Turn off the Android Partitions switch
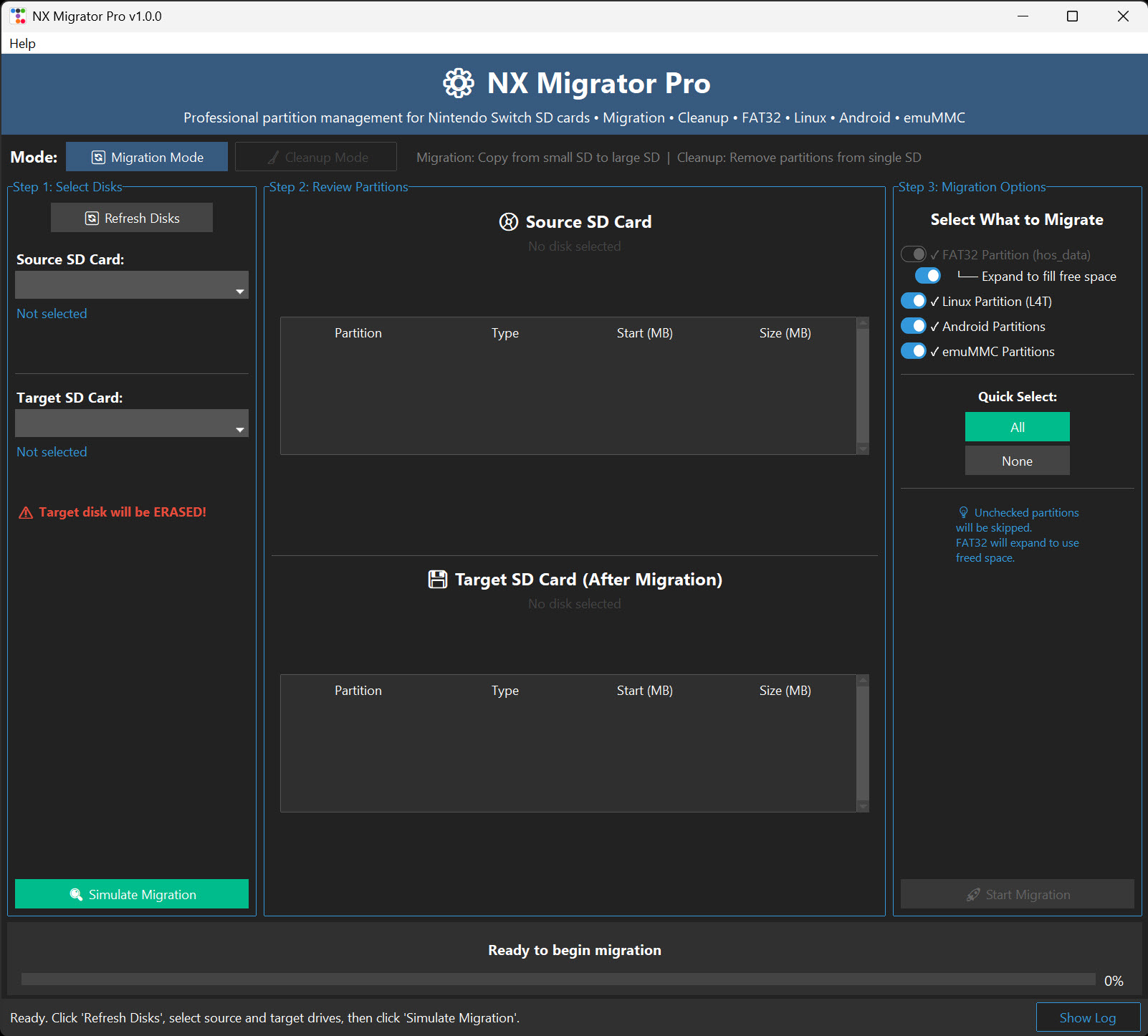The image size is (1148, 1036). [x=913, y=326]
